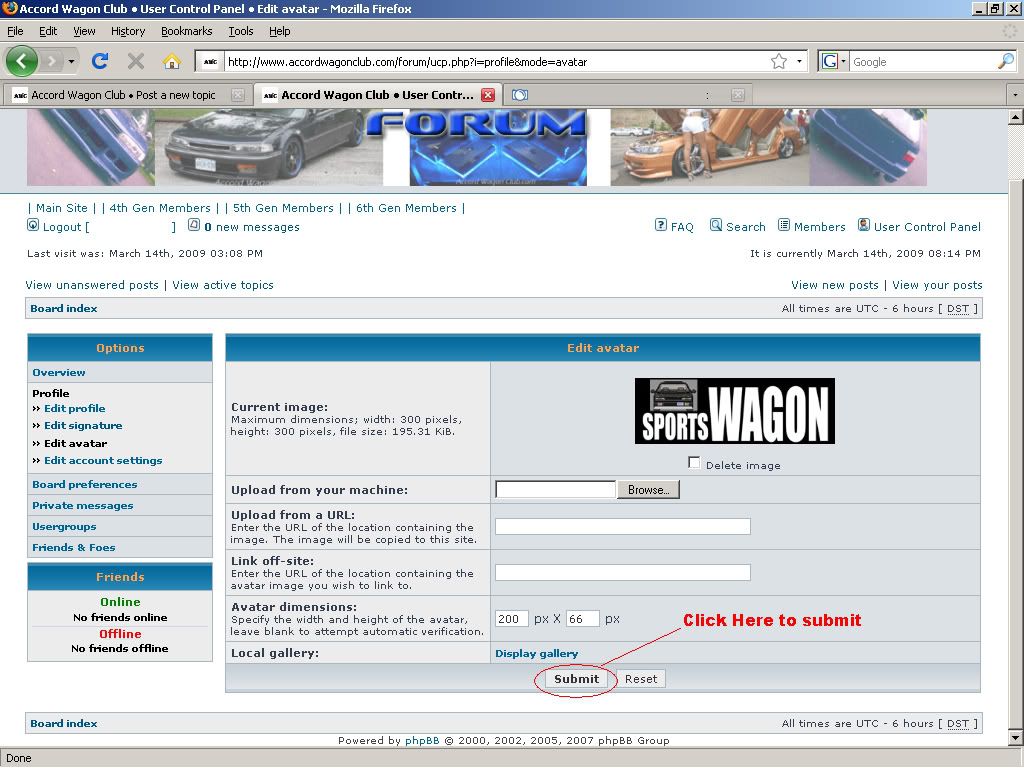
Task: Open the Google search engine selector
Action: click(833, 61)
